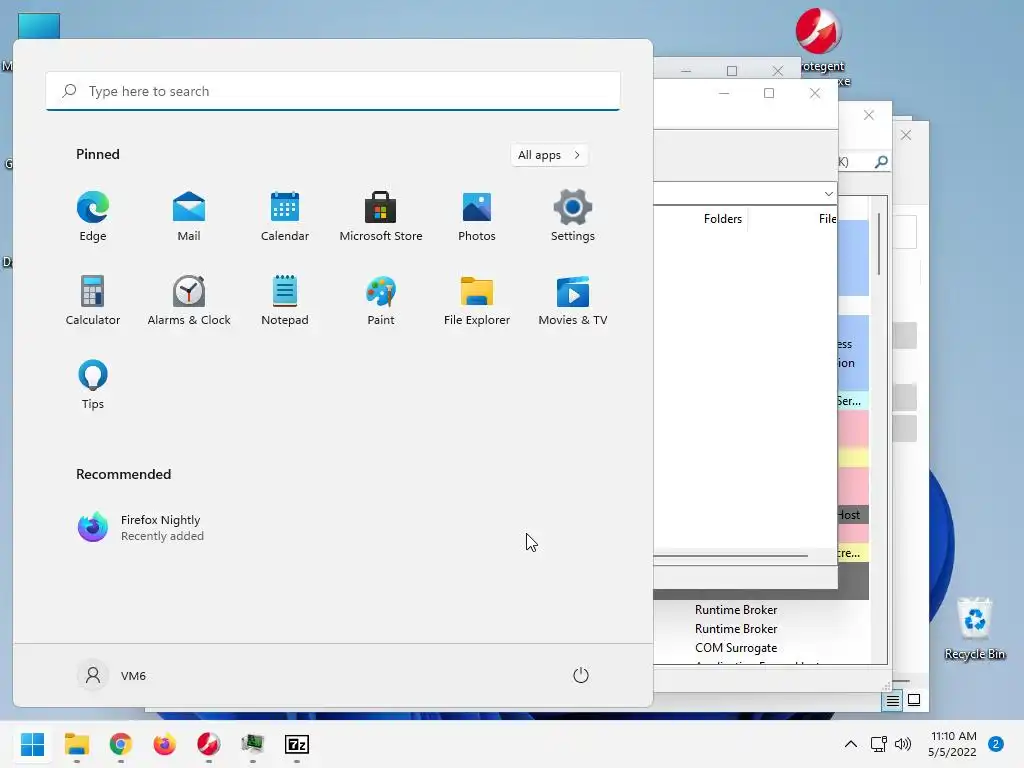This screenshot has width=1024, height=768.
Task: Switch to large icons view button
Action: [914, 700]
